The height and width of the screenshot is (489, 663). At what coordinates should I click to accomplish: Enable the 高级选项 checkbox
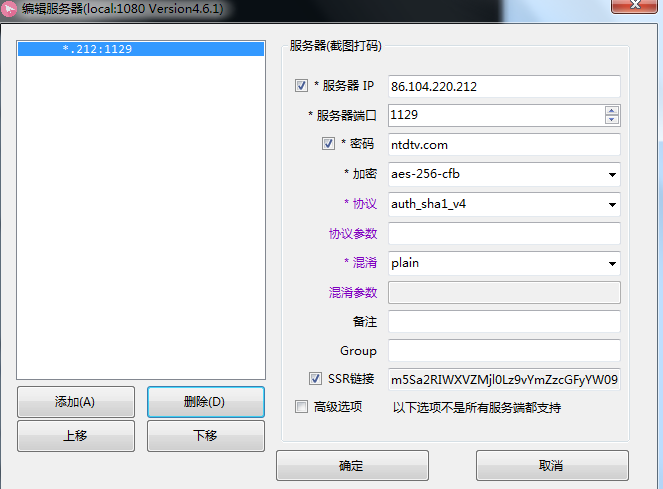coord(302,407)
